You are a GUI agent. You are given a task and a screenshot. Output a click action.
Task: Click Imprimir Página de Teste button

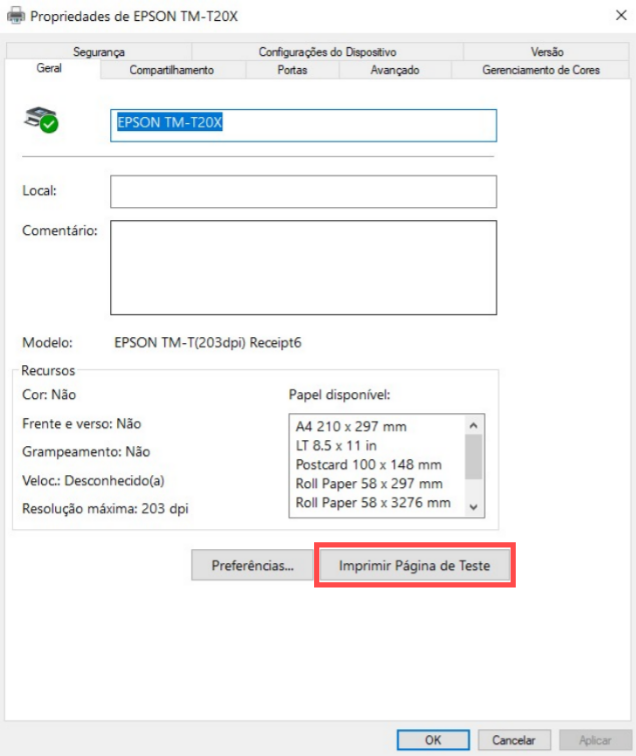pos(414,565)
